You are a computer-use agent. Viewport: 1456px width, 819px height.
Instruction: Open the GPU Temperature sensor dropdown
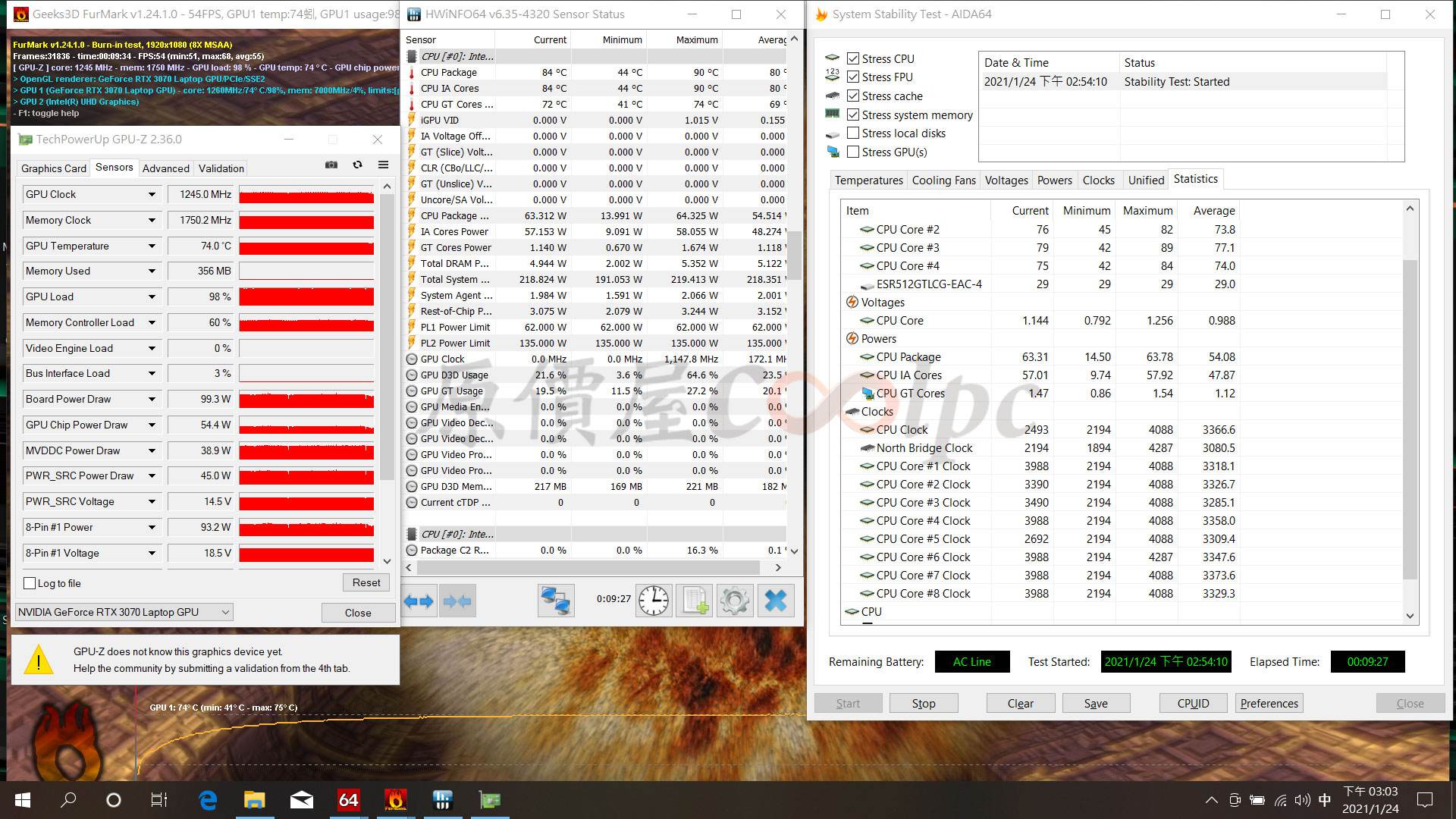click(x=152, y=246)
